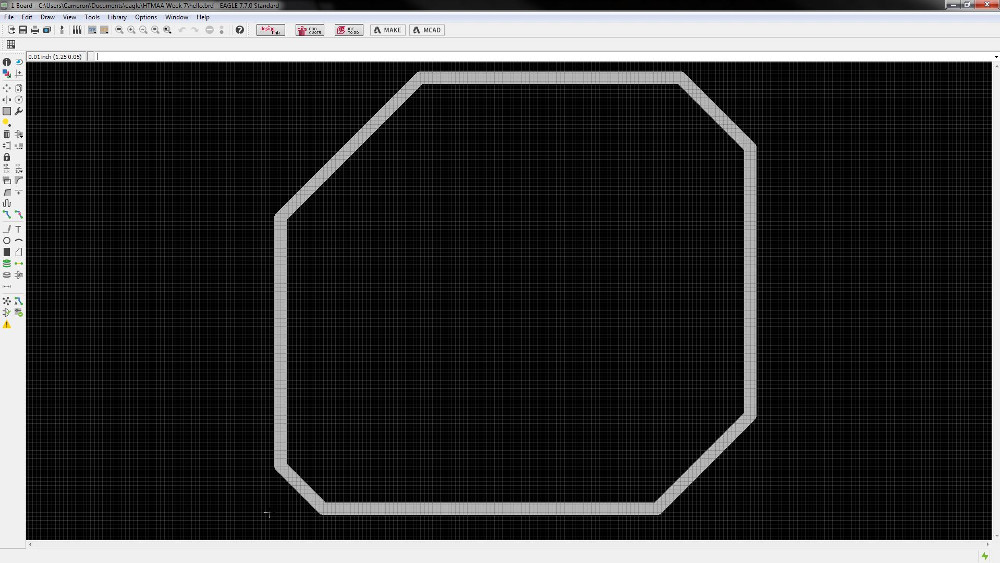The image size is (1000, 563).
Task: Click the Zoom out icon
Action: pos(143,30)
